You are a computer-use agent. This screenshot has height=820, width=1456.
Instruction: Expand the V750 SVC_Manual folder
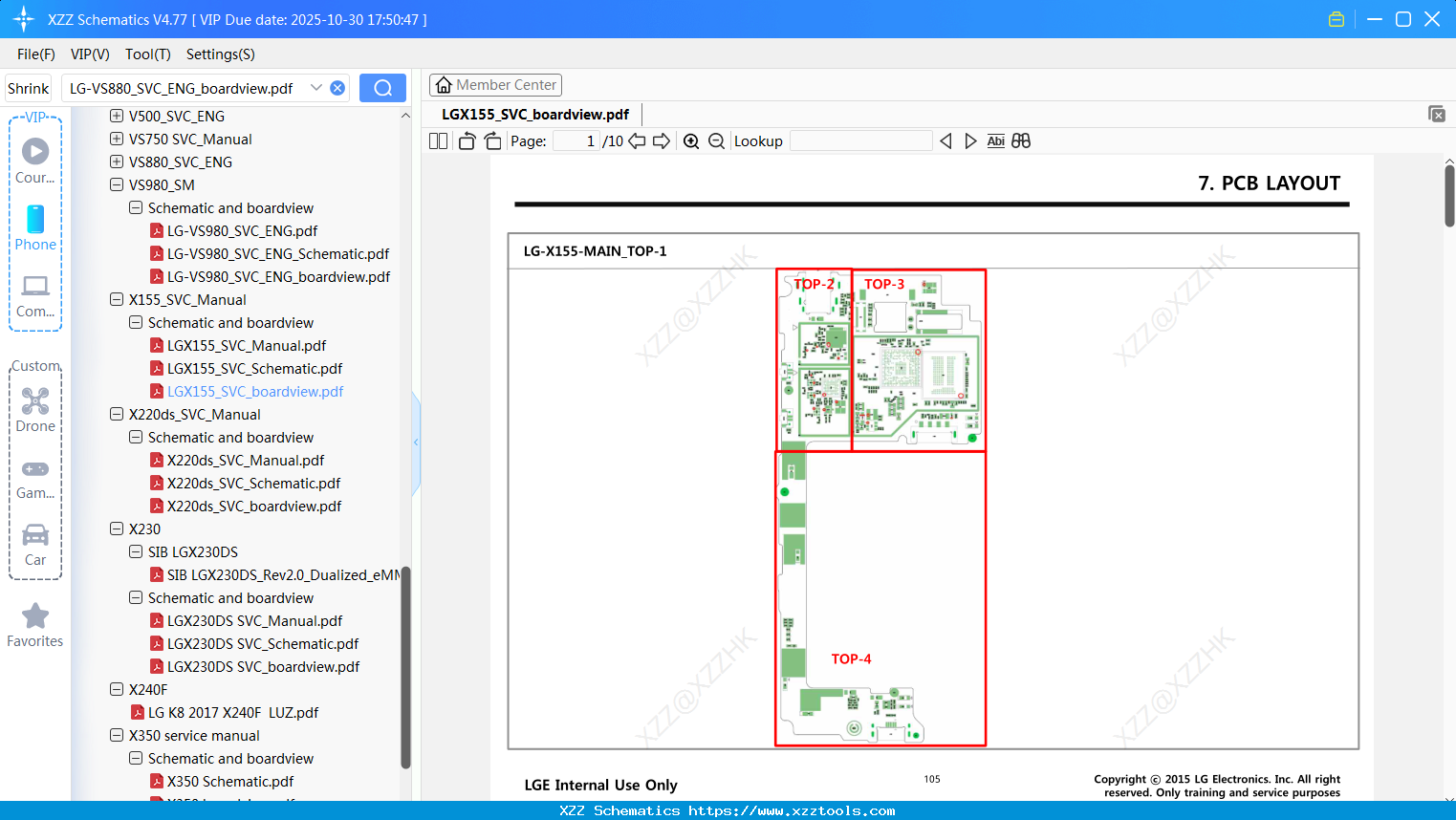click(x=117, y=139)
